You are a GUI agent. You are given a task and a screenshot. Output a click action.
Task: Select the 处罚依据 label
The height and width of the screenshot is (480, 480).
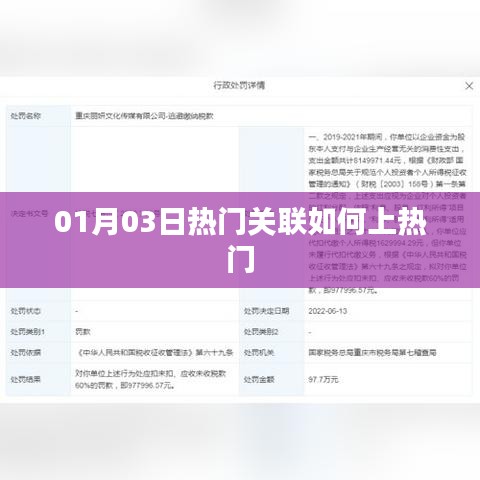(x=26, y=353)
